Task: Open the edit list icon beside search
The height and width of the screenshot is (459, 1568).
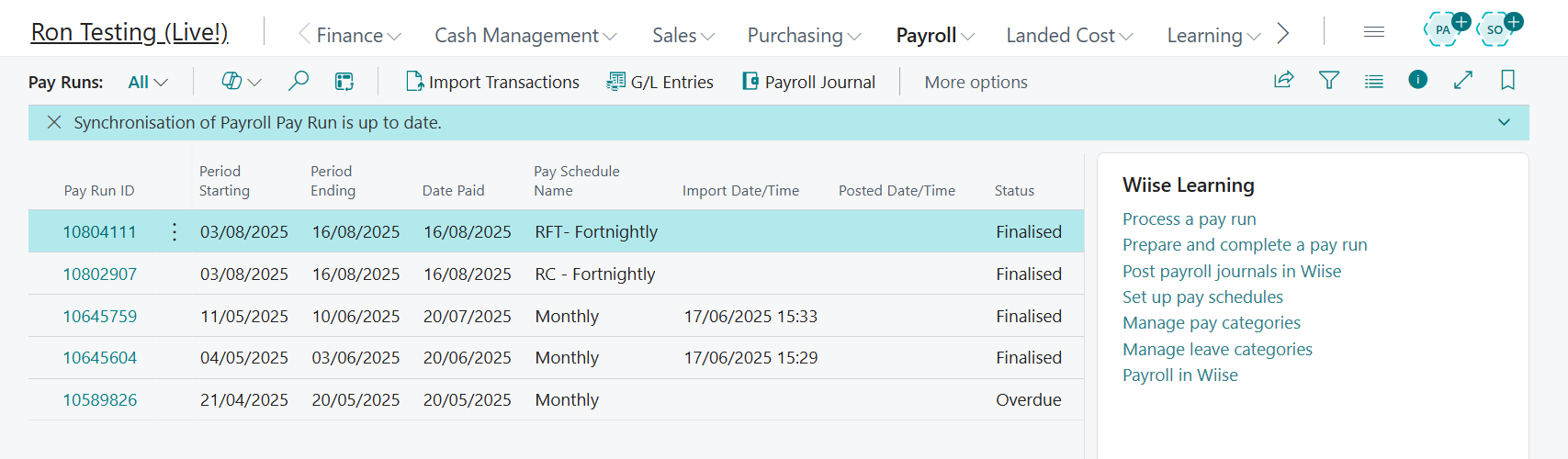Action: click(x=344, y=82)
